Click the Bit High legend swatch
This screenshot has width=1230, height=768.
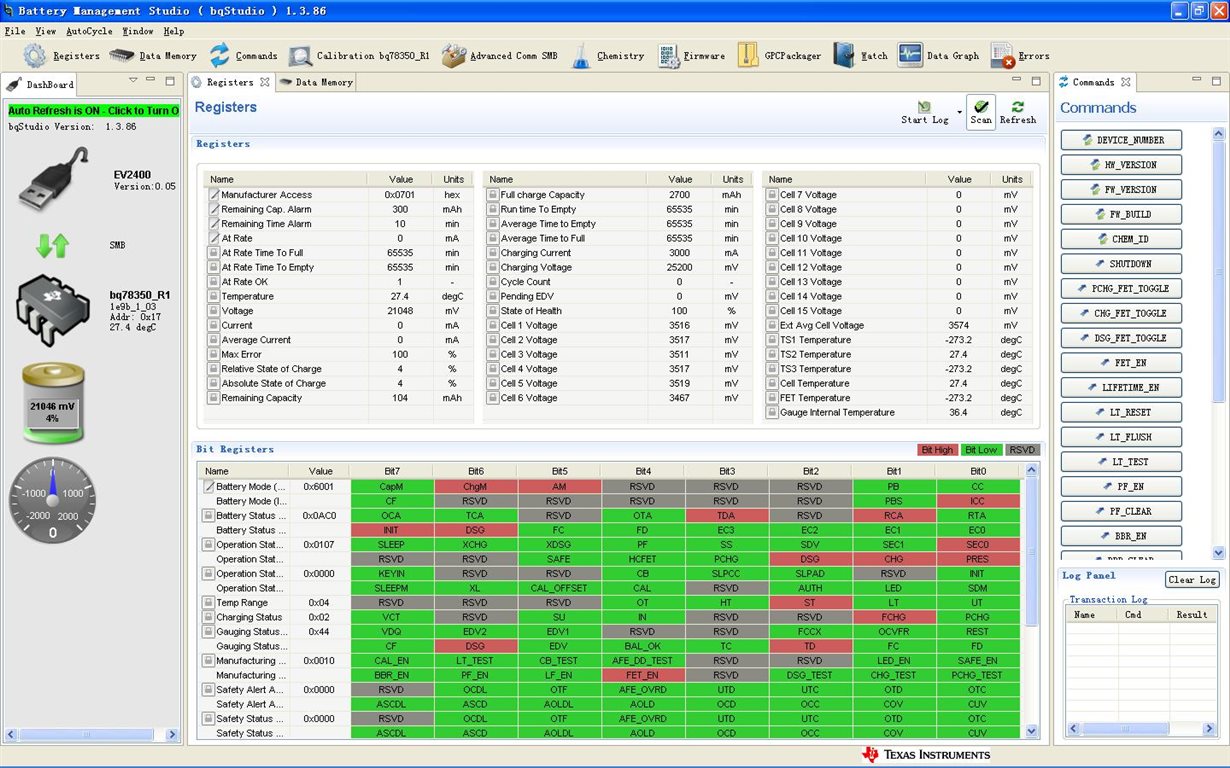coord(937,450)
